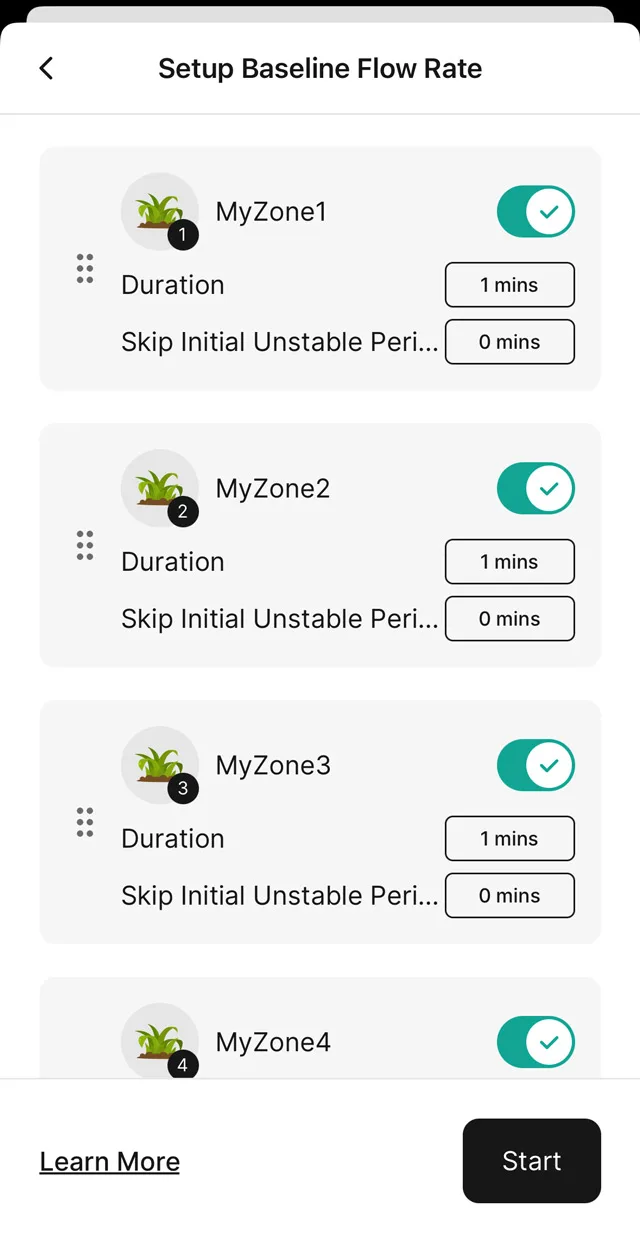Set the MyZone2 Duration value
This screenshot has width=640, height=1254.
pyautogui.click(x=509, y=562)
